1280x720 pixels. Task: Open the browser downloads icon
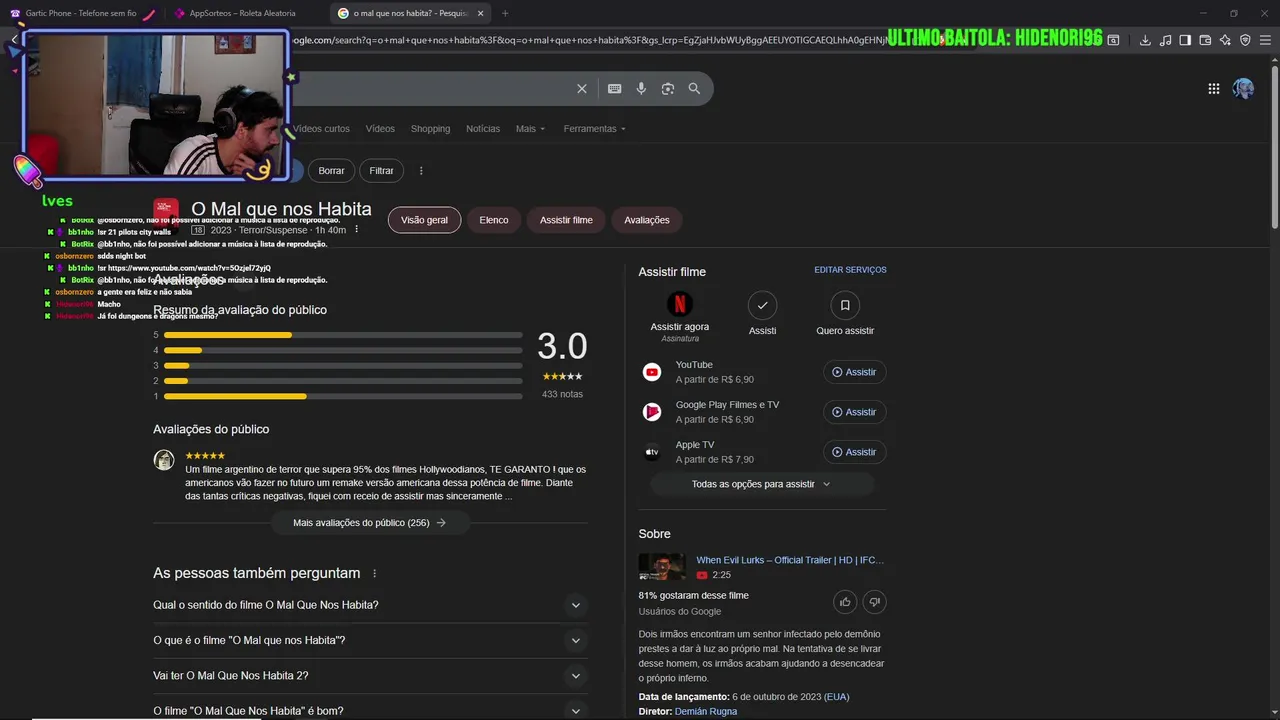1145,40
